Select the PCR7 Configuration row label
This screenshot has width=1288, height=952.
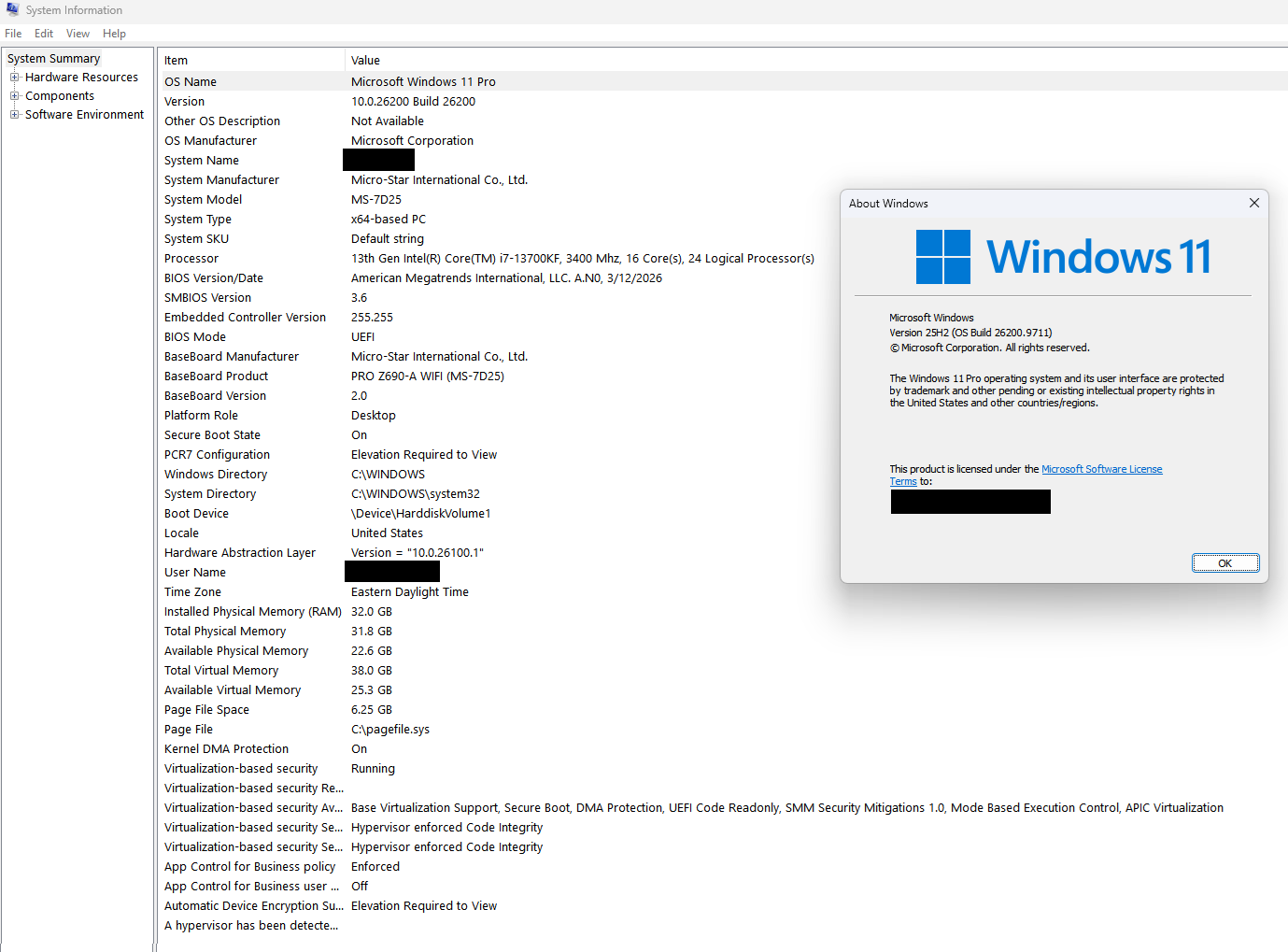tap(217, 455)
